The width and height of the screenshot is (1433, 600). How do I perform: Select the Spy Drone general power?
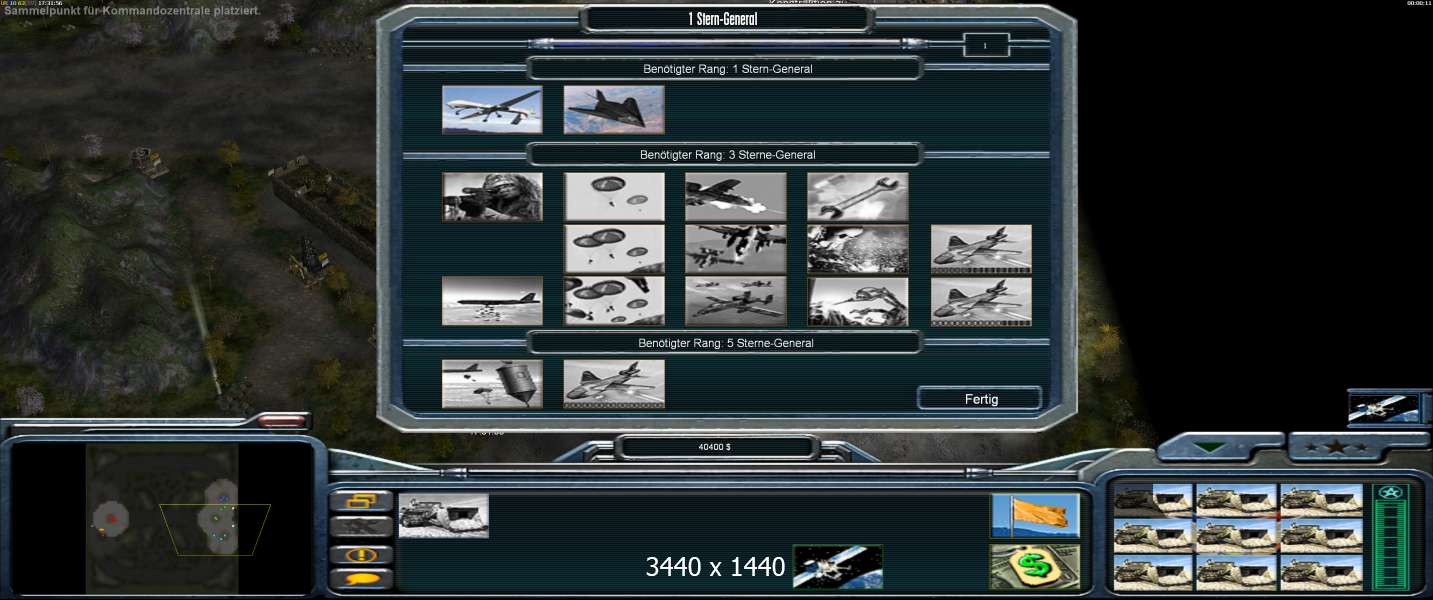click(492, 109)
